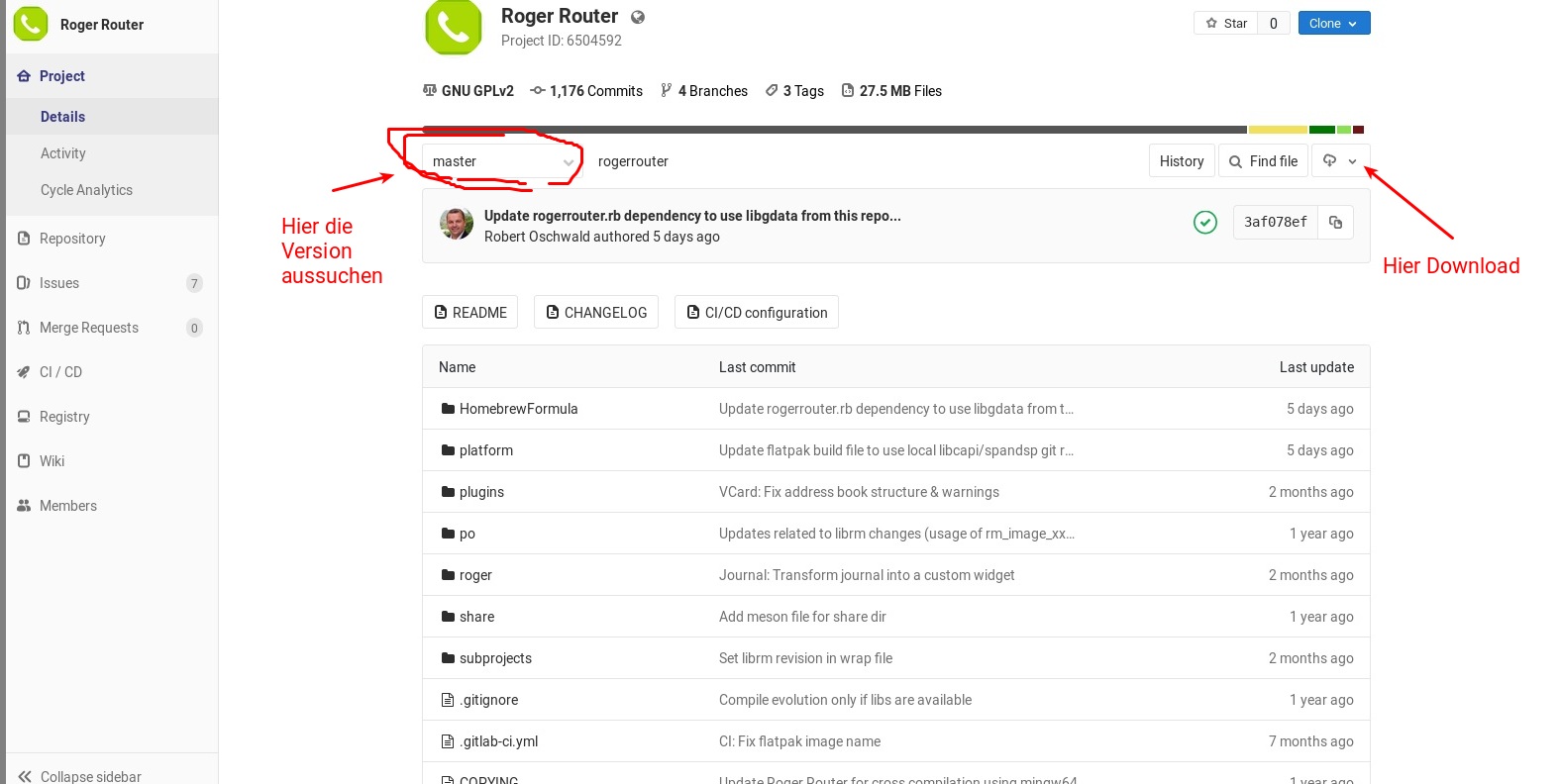
Task: Expand the download options chevron
Action: point(1353,161)
